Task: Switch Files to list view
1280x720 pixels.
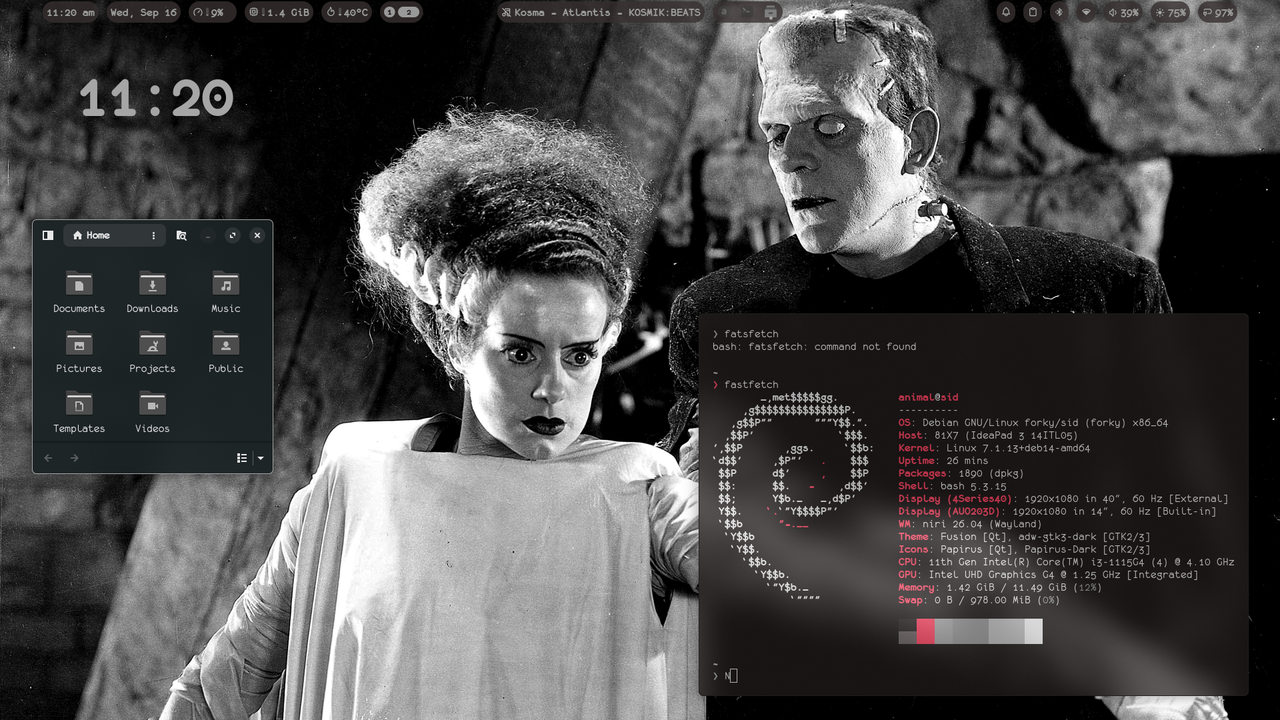Action: (242, 458)
